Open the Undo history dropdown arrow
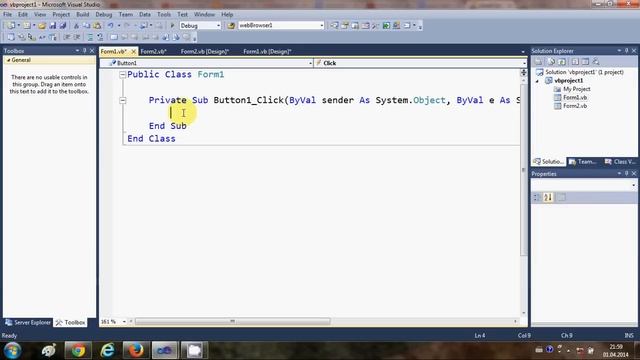 (119, 25)
